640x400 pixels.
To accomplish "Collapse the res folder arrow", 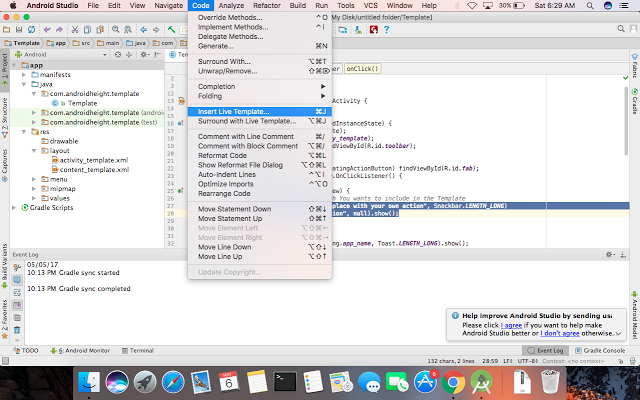I will pyautogui.click(x=24, y=132).
